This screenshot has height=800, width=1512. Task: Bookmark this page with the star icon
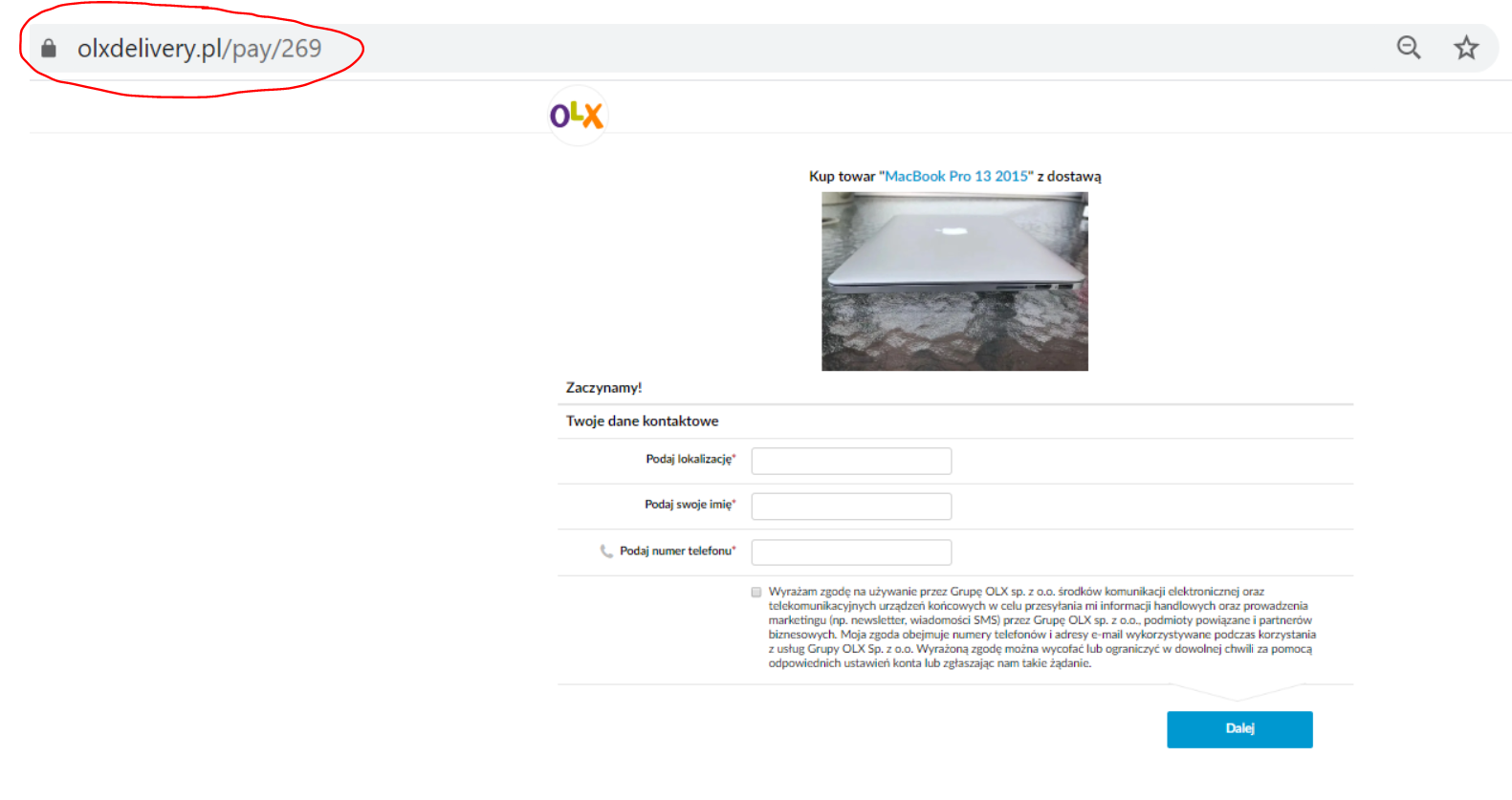(x=1466, y=48)
